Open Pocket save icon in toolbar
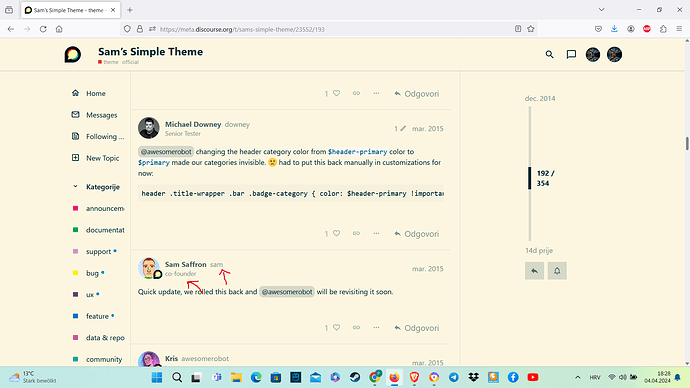690x388 pixels. coord(598,29)
